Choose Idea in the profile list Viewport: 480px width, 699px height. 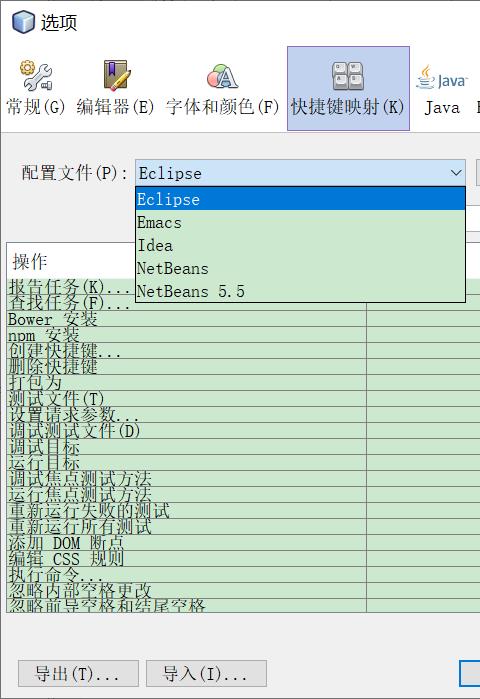[x=300, y=245]
